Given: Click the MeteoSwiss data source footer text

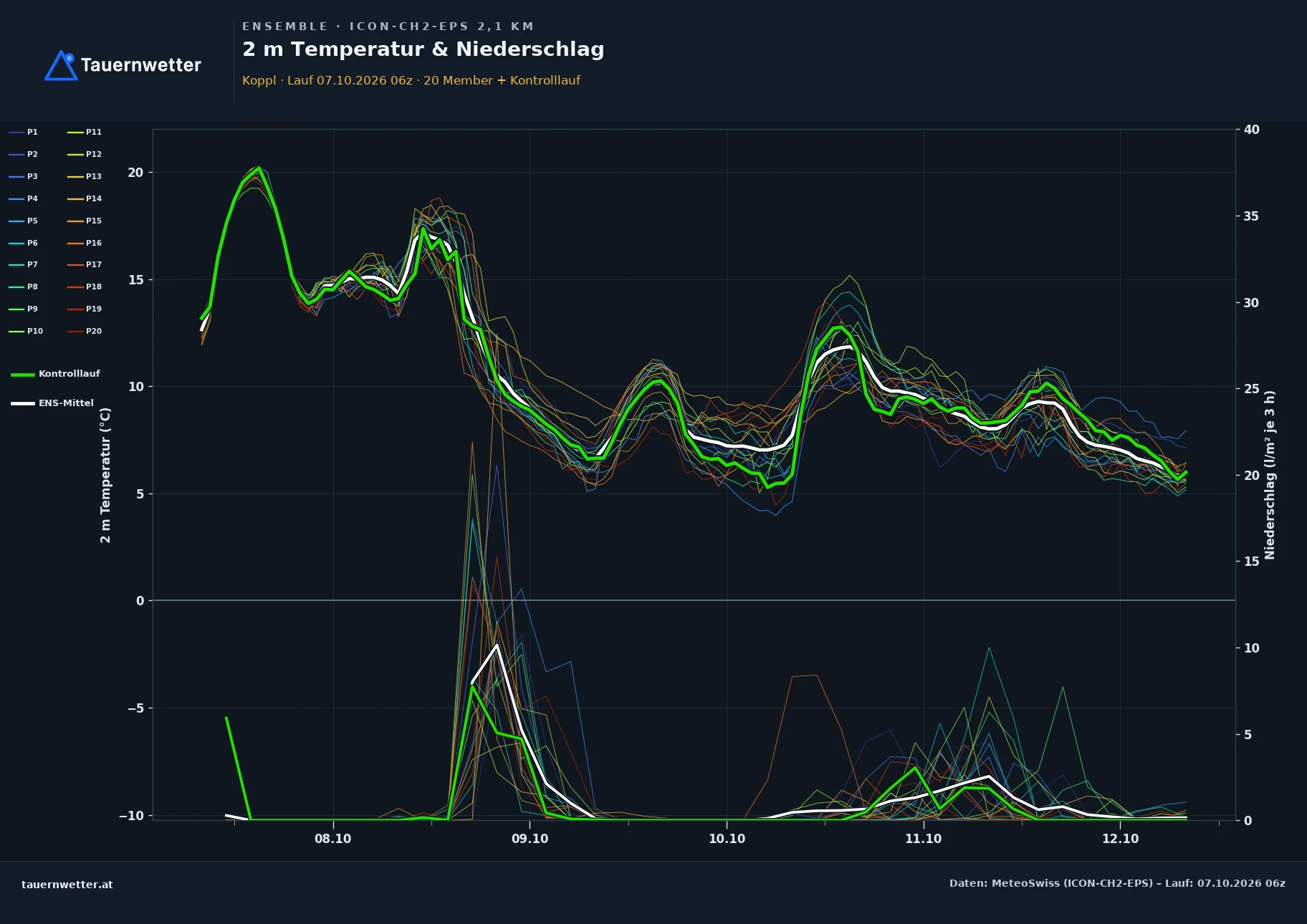Looking at the screenshot, I should click(1117, 883).
